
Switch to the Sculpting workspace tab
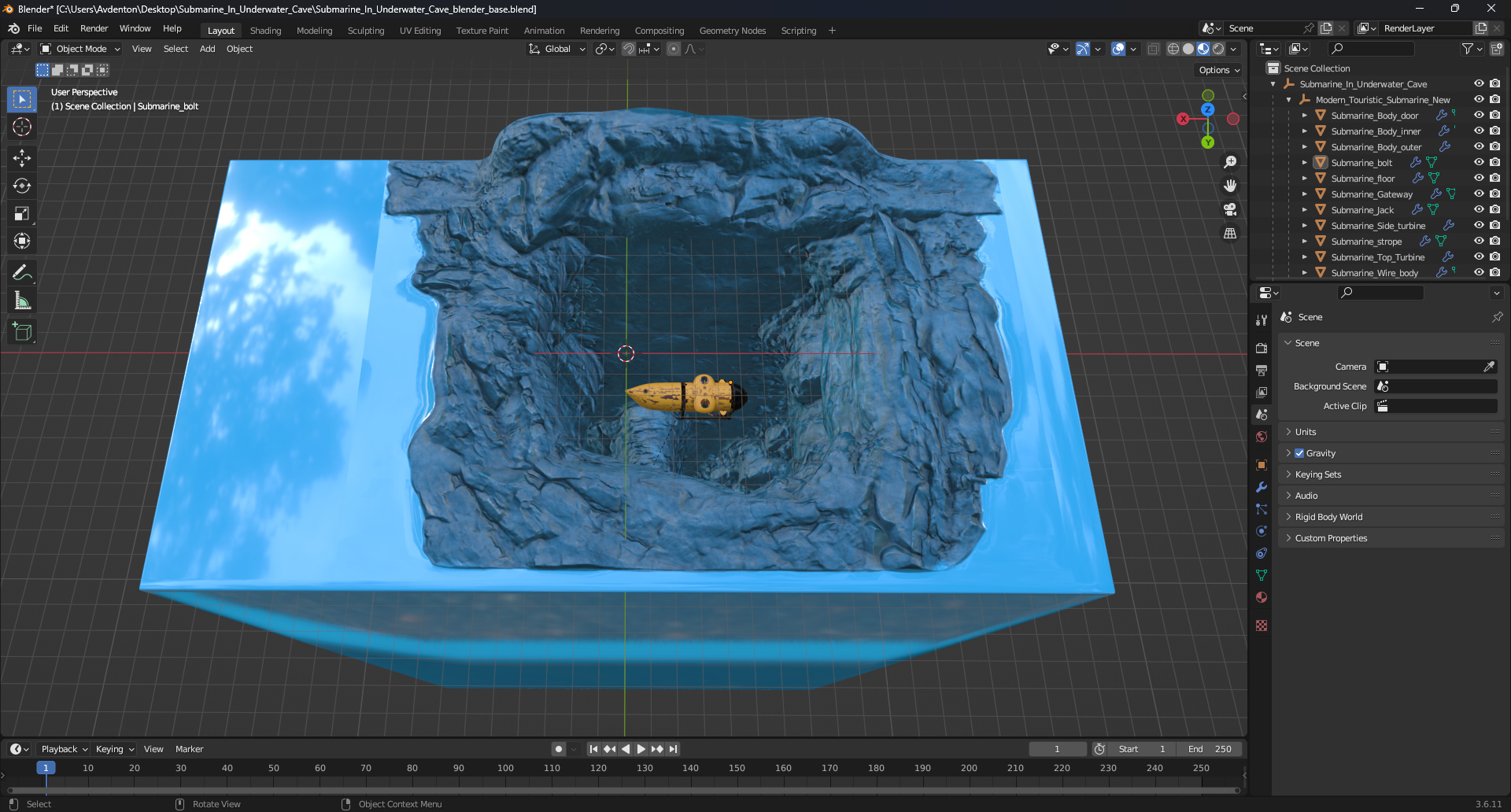click(366, 31)
